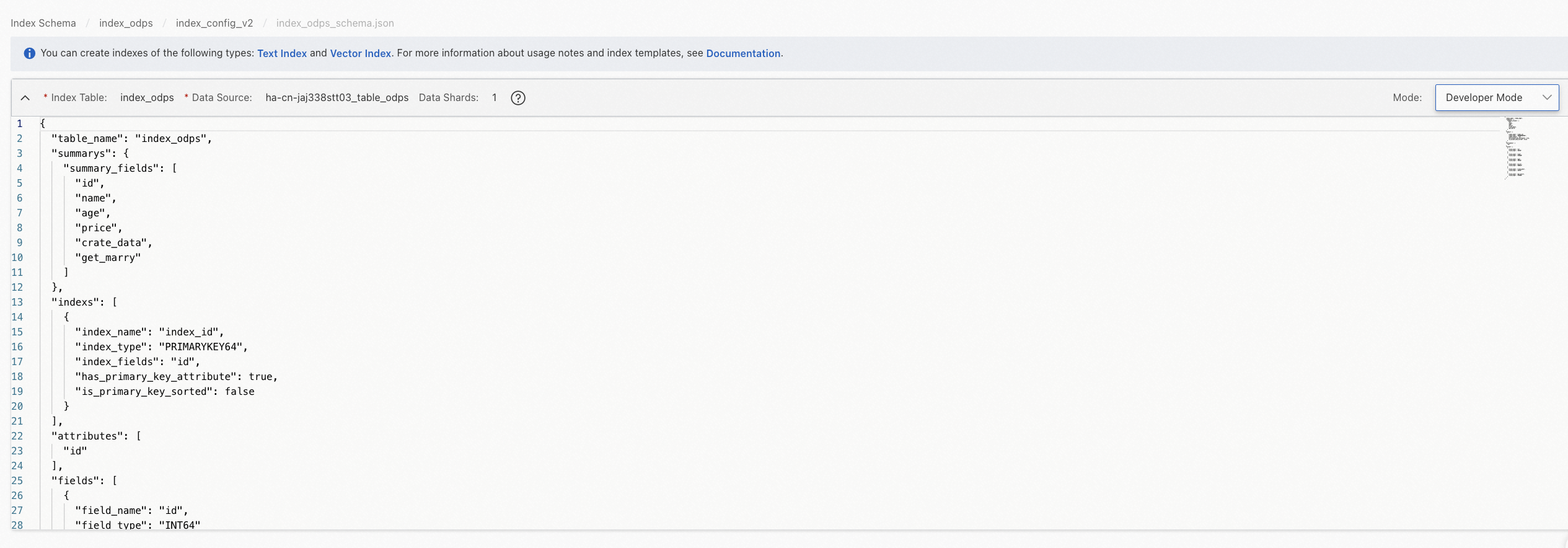Image resolution: width=1568 pixels, height=548 pixels.
Task: Click the "is_primary_key_sorted": false line
Action: [165, 391]
